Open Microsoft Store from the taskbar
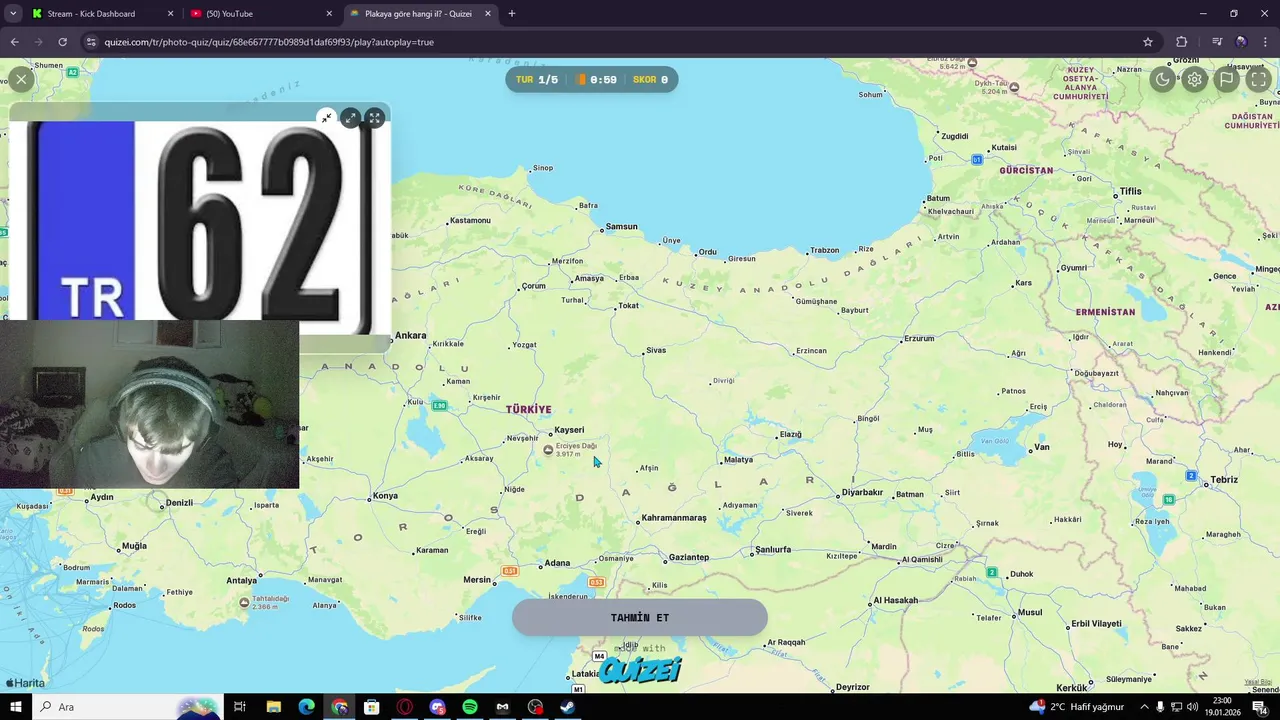Screen dimensions: 1280x720 tap(372, 707)
